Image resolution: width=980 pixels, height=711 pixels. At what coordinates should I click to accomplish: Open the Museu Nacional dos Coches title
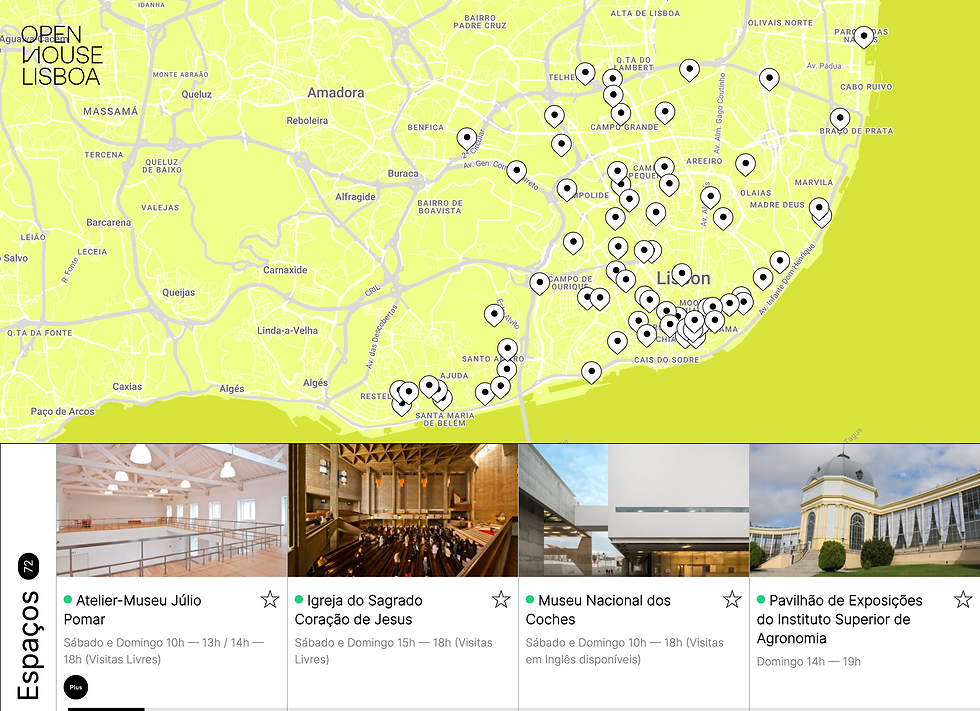[598, 610]
